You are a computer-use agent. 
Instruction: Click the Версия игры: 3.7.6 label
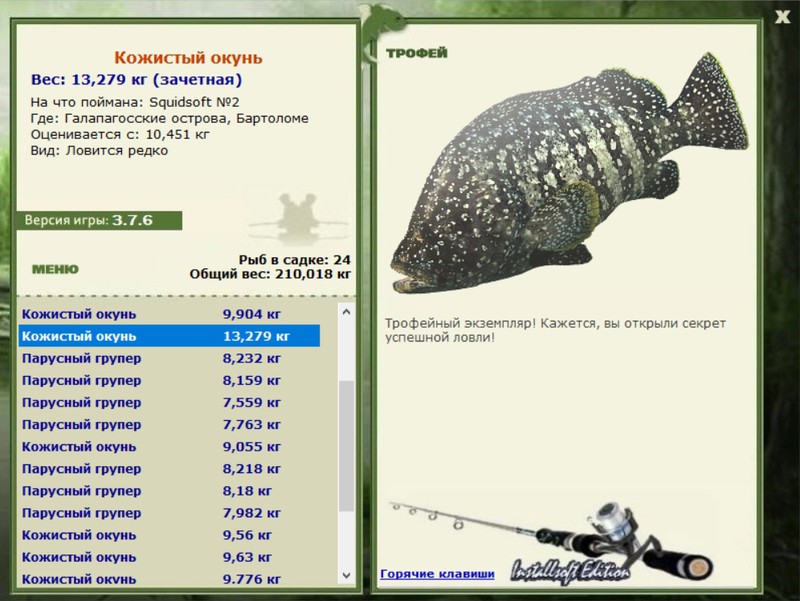point(99,220)
